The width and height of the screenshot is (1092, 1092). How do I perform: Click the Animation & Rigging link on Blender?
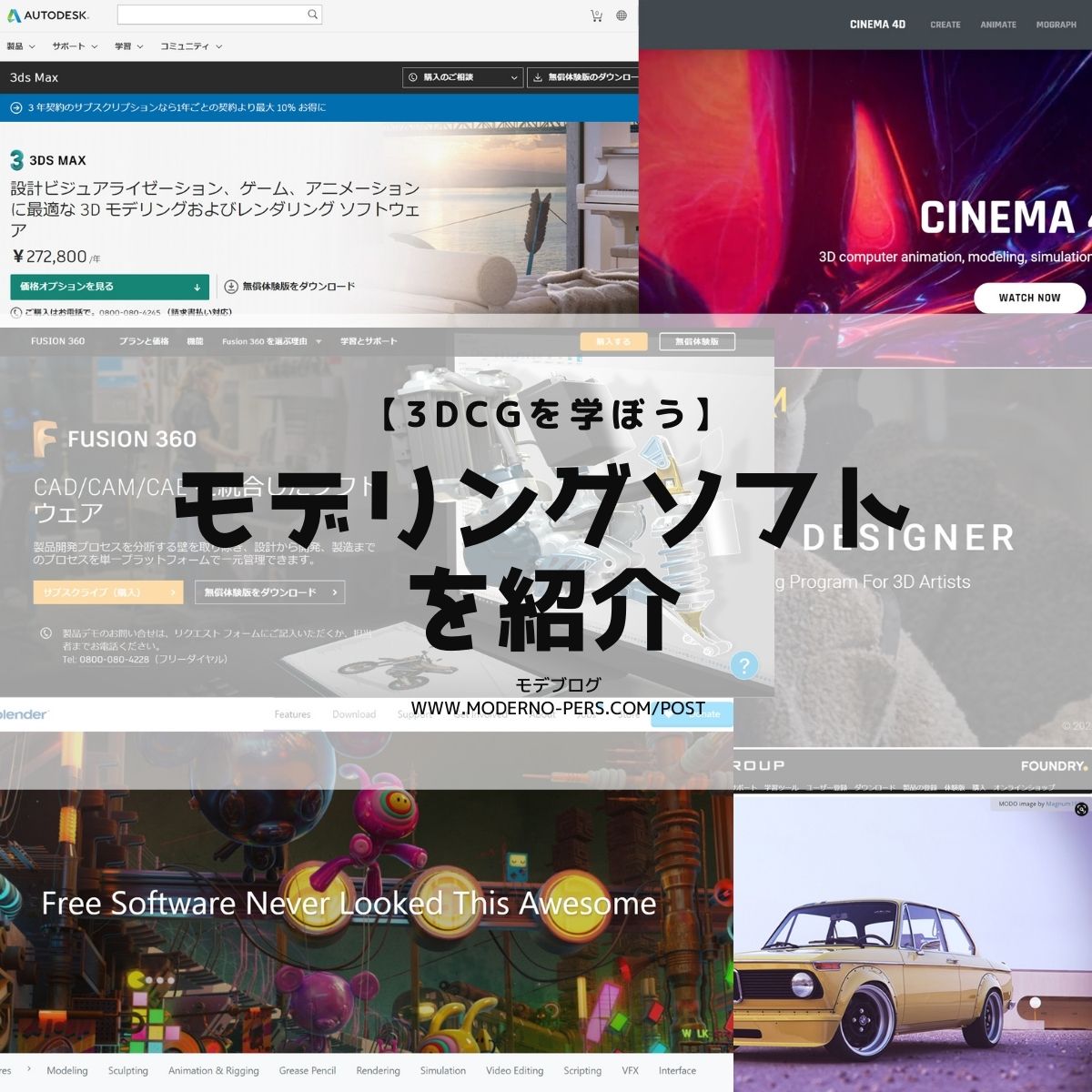coord(214,1071)
